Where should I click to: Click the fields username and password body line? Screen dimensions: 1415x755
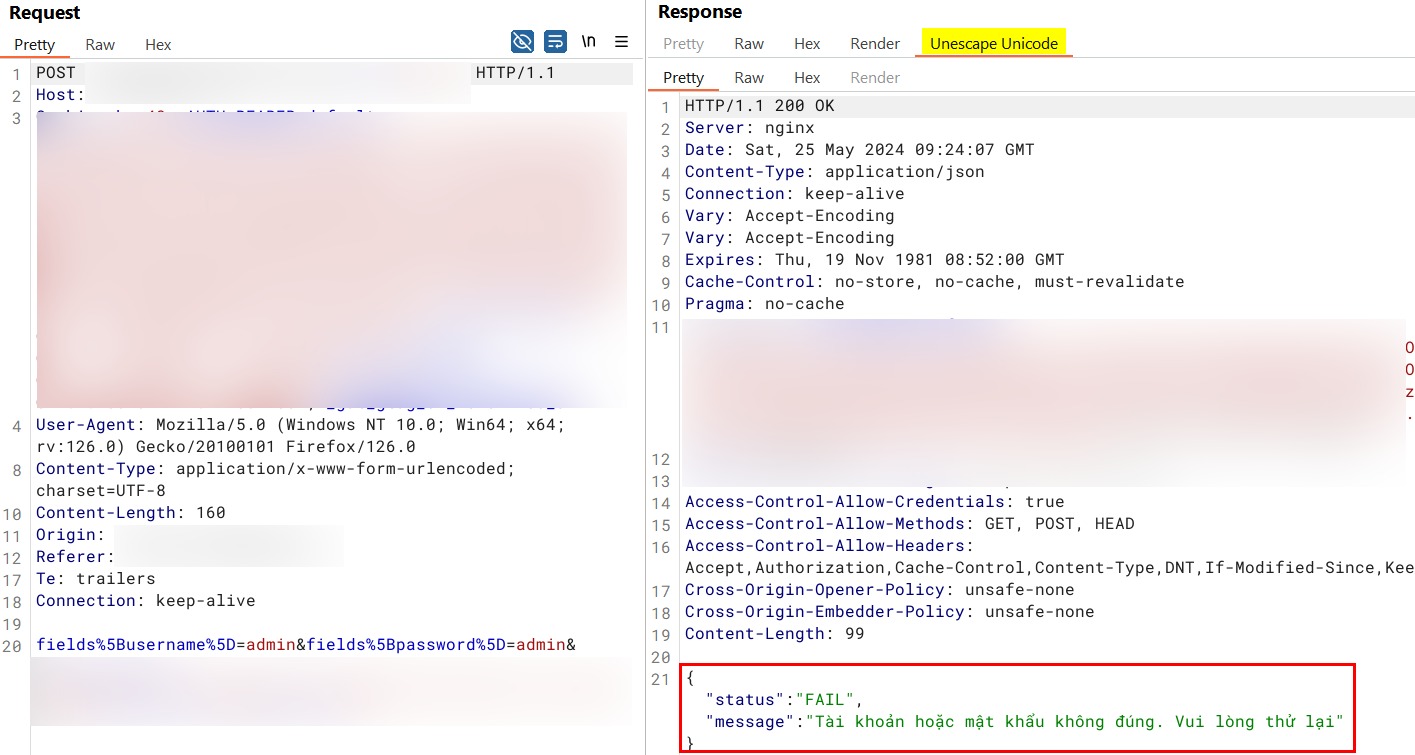point(306,645)
